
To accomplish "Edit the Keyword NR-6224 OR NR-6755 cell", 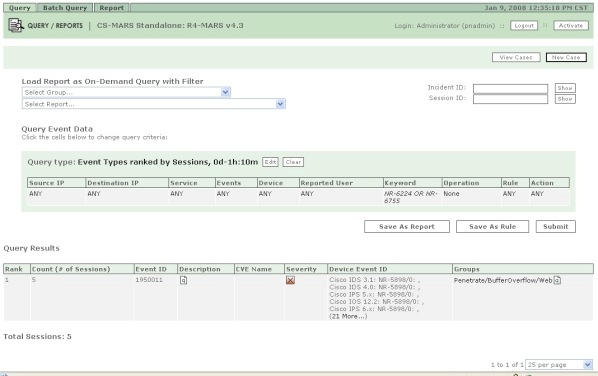I will pyautogui.click(x=412, y=197).
